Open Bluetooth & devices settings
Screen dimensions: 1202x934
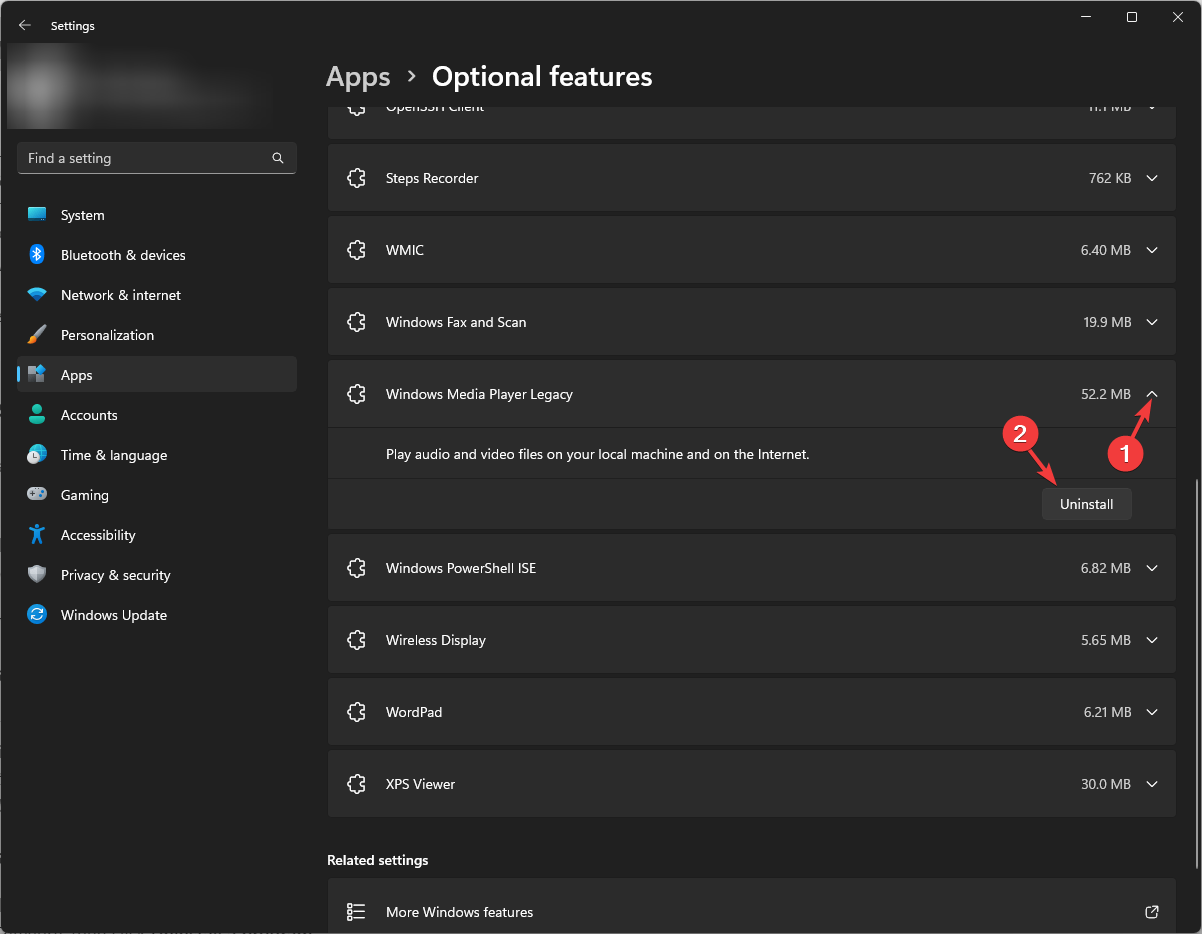(157, 255)
